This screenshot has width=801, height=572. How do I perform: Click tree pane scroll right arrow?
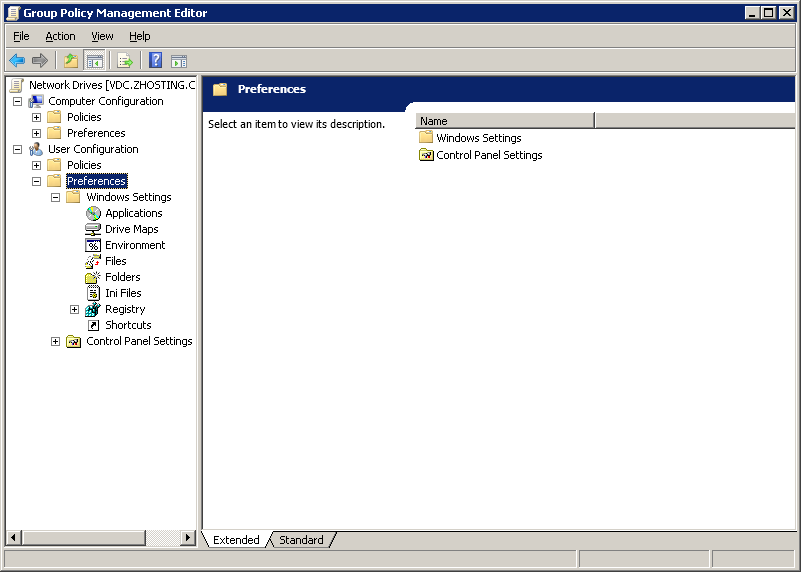(x=188, y=537)
